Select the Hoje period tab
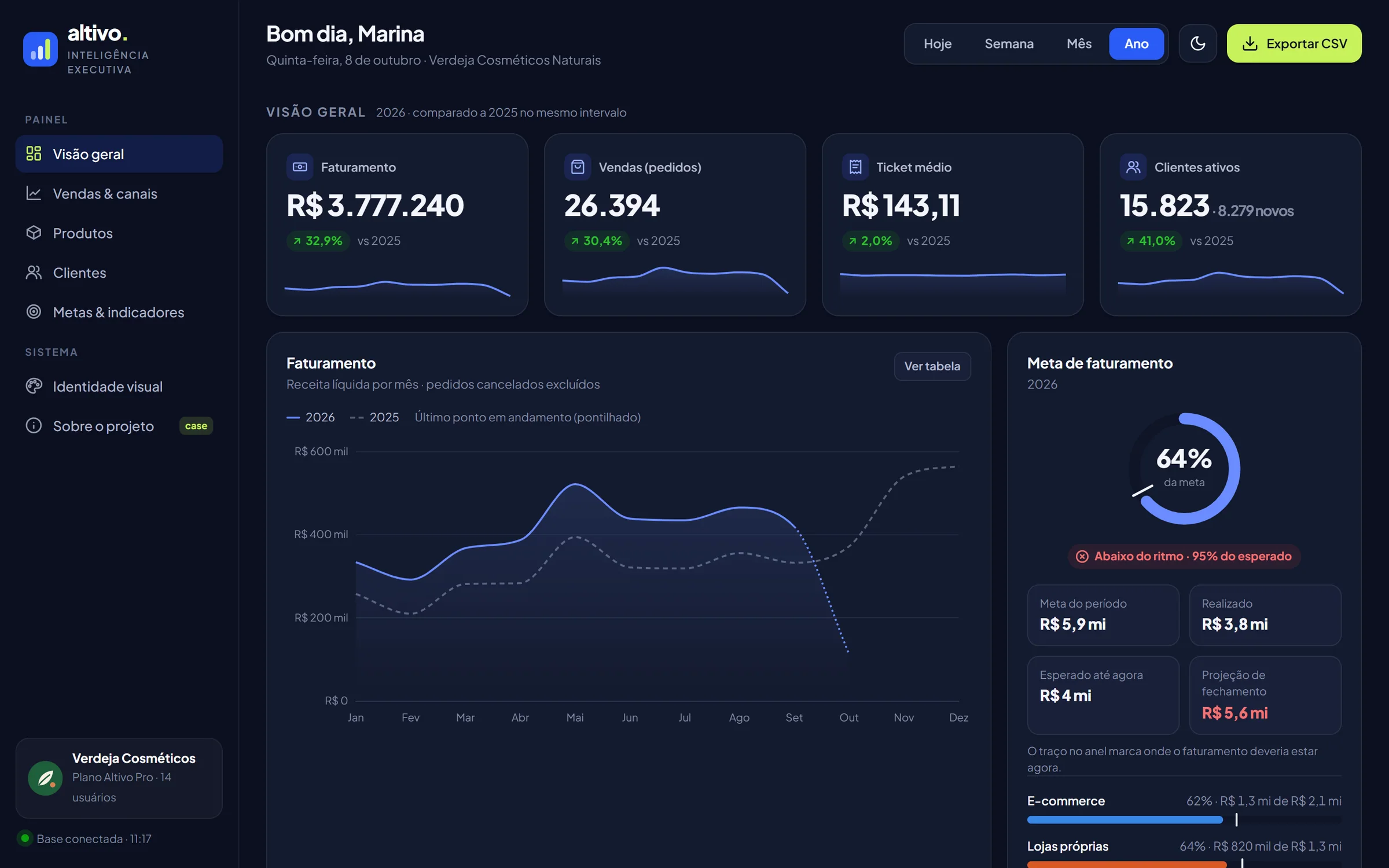The image size is (1389, 868). point(938,44)
